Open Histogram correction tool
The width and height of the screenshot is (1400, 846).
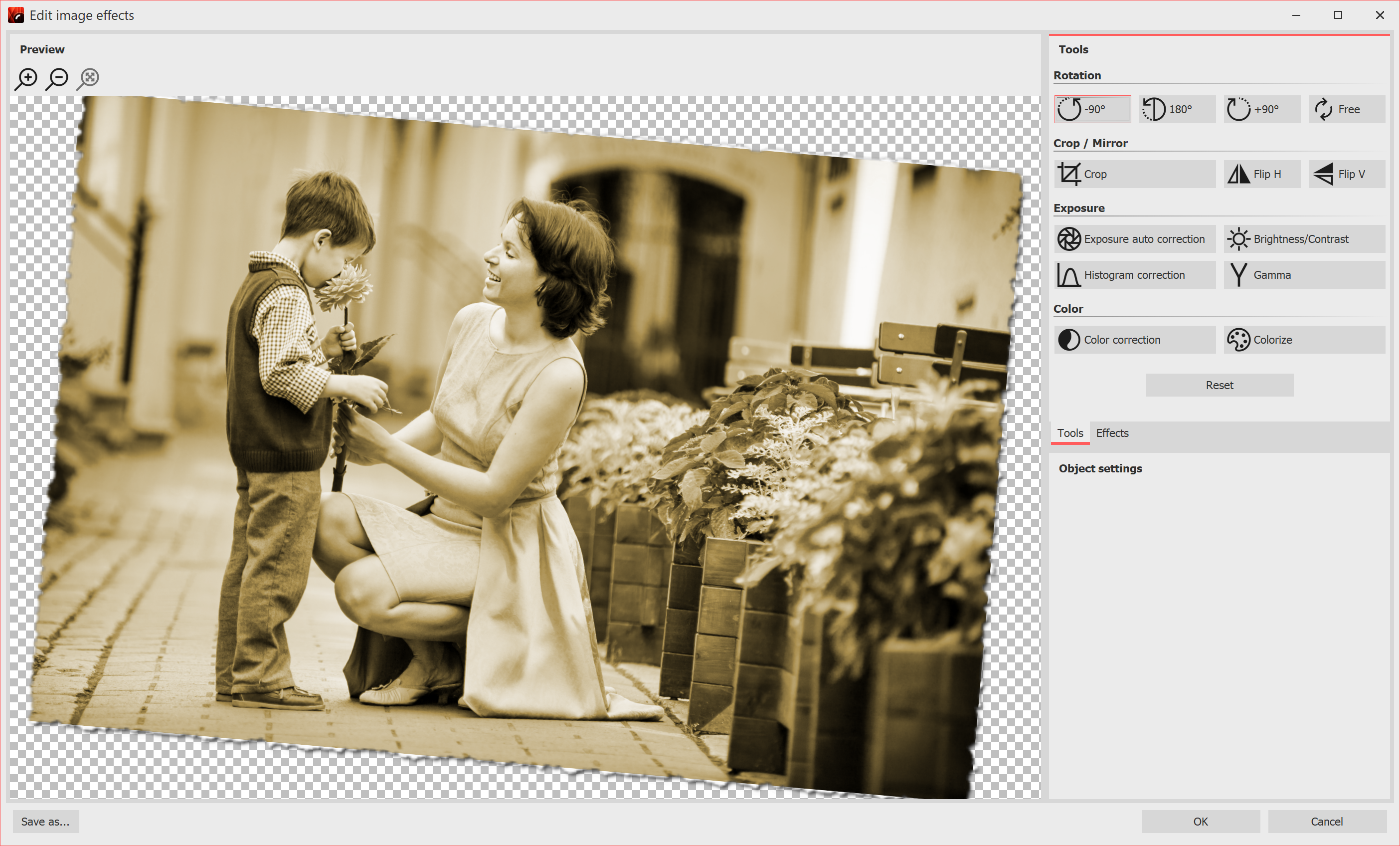(1135, 274)
